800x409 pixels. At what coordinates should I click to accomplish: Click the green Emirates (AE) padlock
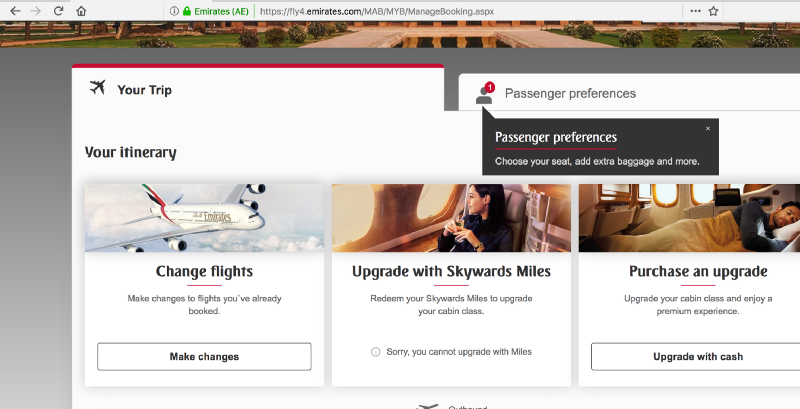coord(187,11)
